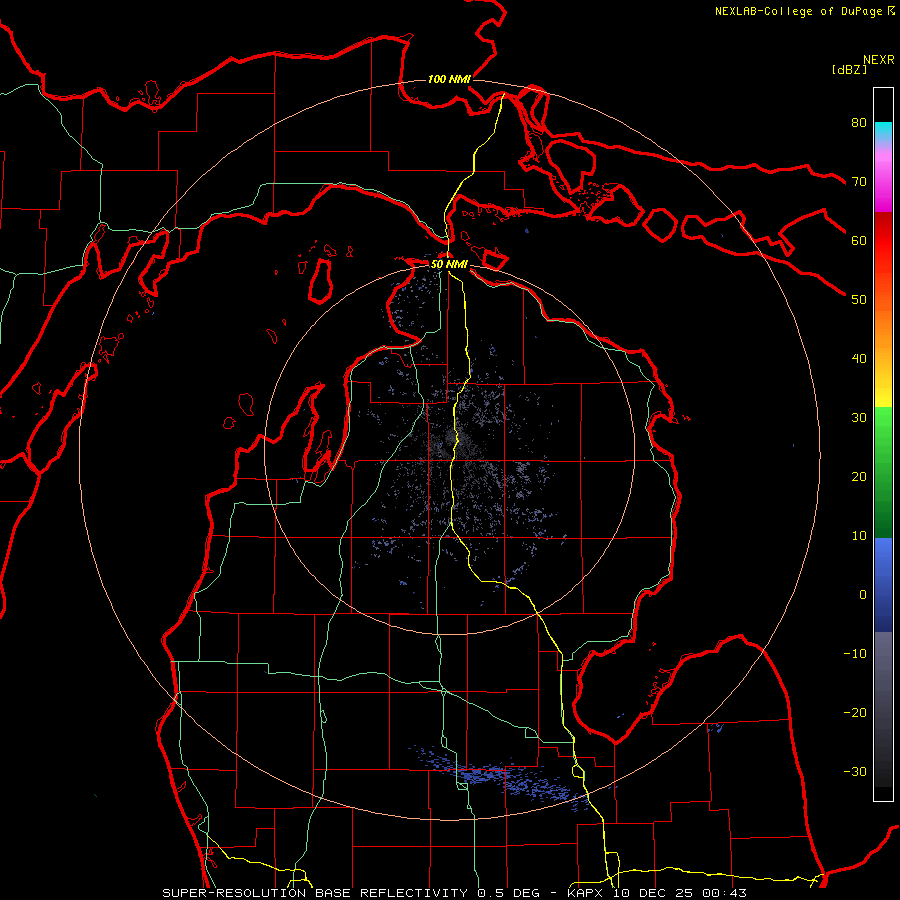Click the blue band of the color bar
900x900 pixels.
pos(883,584)
